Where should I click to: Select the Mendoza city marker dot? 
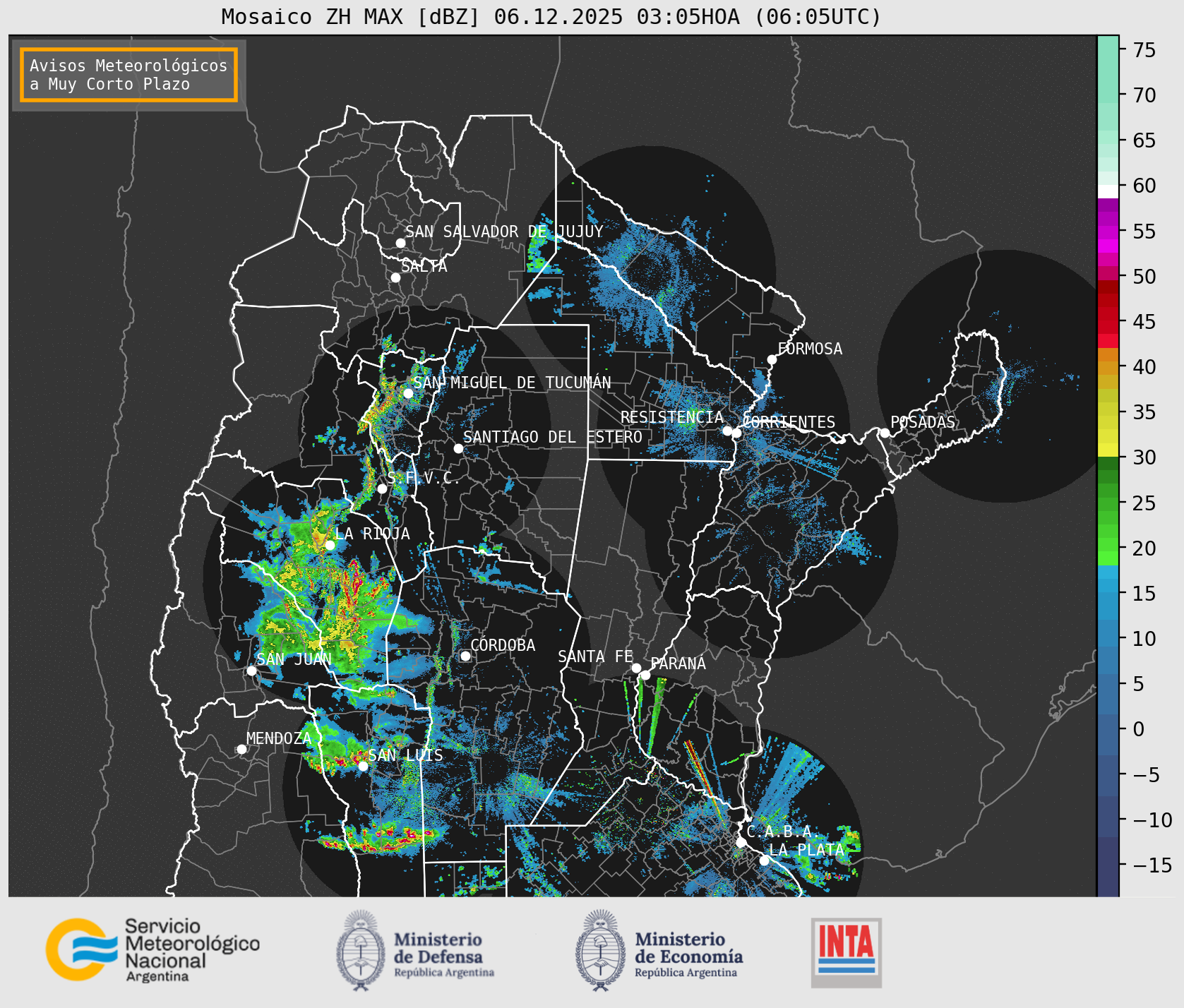(x=241, y=749)
